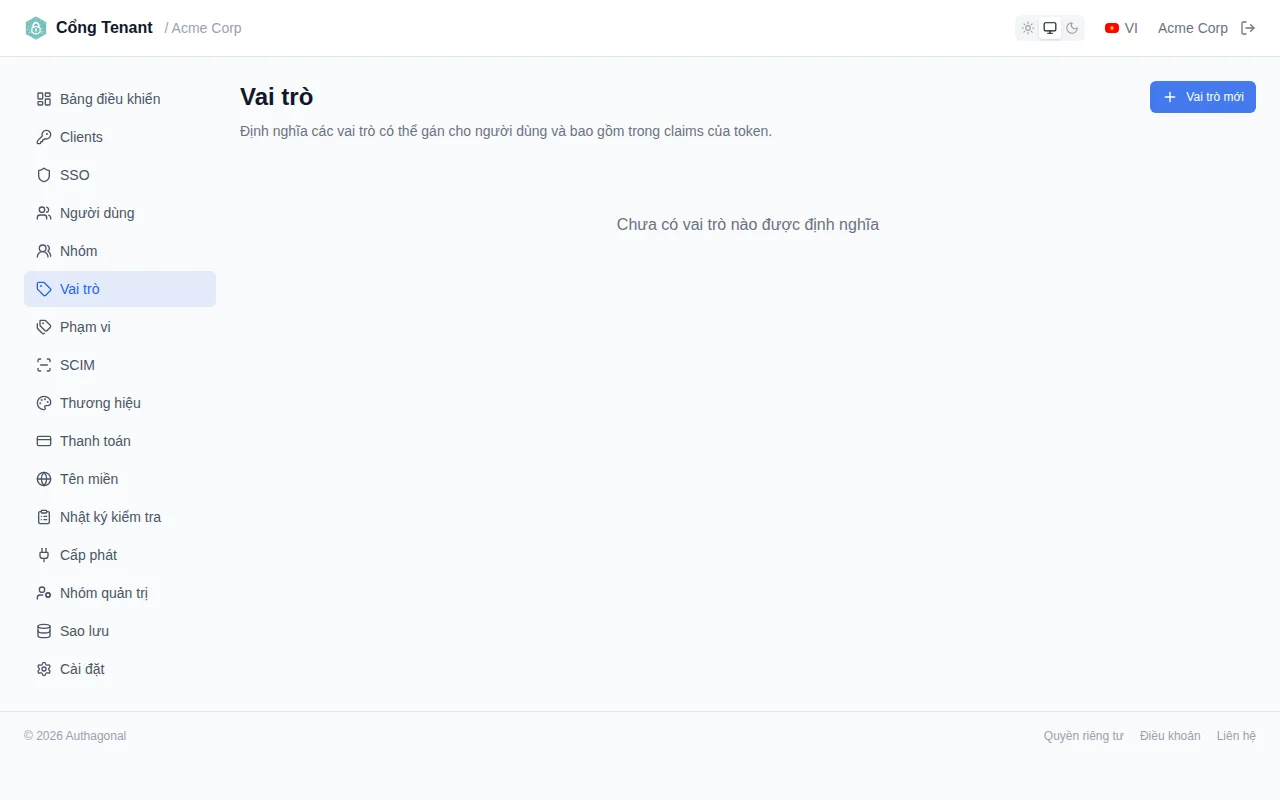Screen dimensions: 1280x800
Task: Open the VI language selector
Action: (x=1121, y=28)
